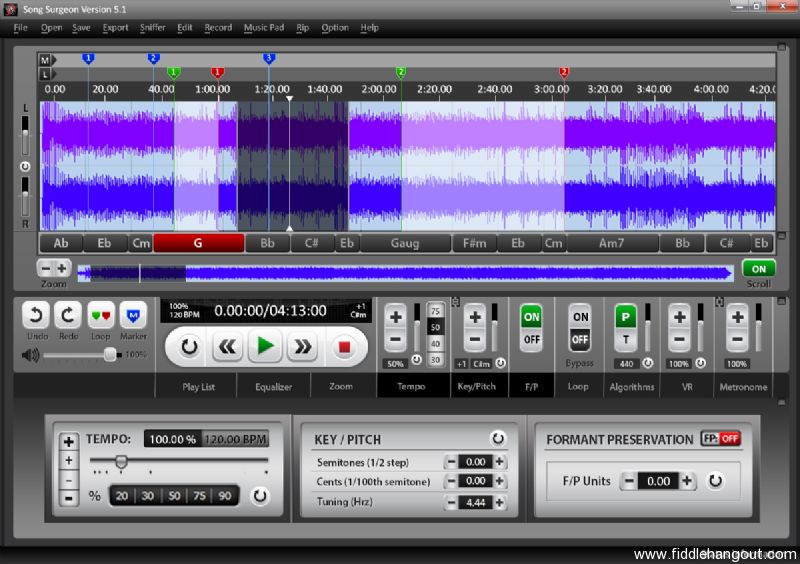The image size is (800, 564).
Task: Click the Fast Forward double-arrow button
Action: click(302, 347)
